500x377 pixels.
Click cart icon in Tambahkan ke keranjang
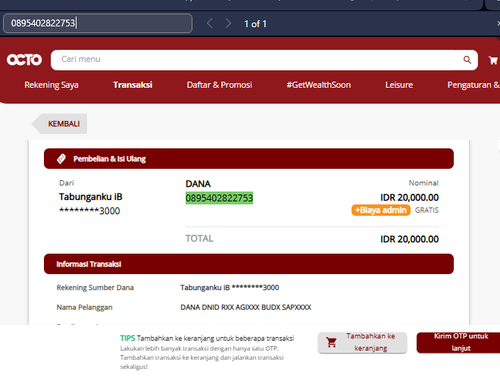[x=331, y=342]
